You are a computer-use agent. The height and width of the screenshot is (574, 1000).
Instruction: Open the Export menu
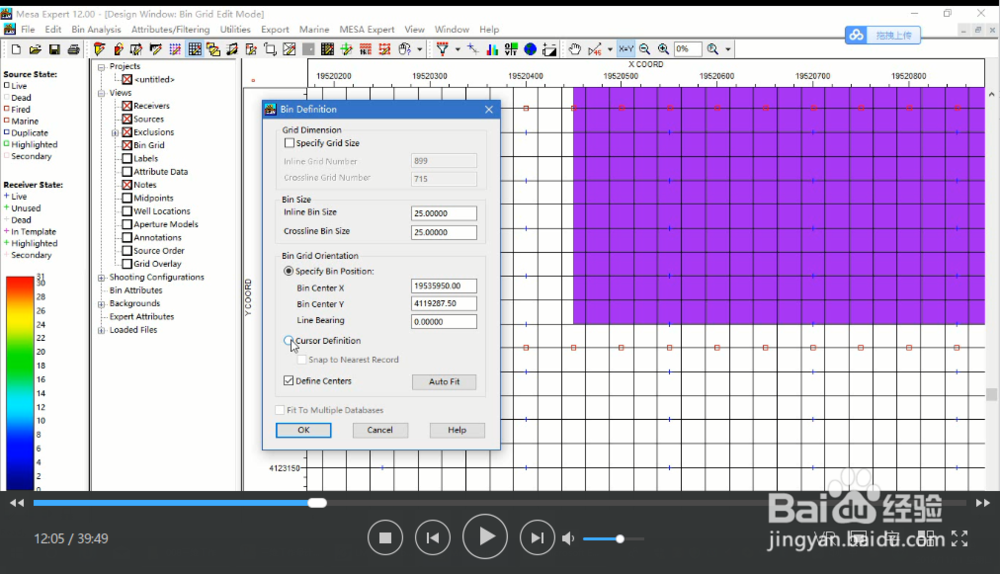[275, 29]
